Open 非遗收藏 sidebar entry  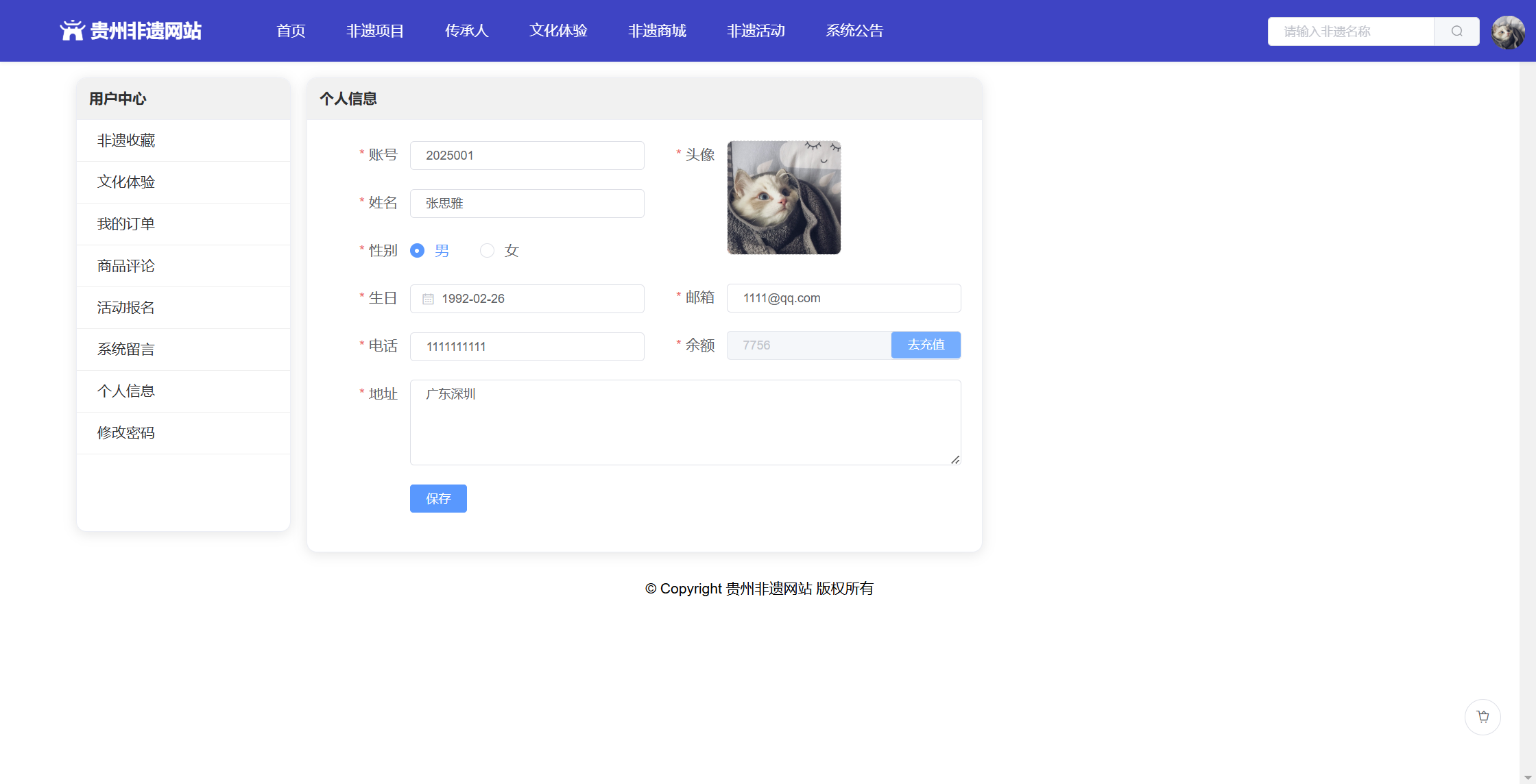pos(126,140)
